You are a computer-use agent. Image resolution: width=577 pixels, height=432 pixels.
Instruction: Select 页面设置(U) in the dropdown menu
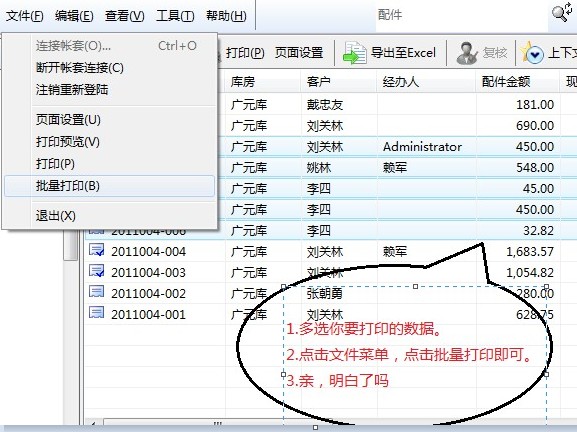[68, 120]
